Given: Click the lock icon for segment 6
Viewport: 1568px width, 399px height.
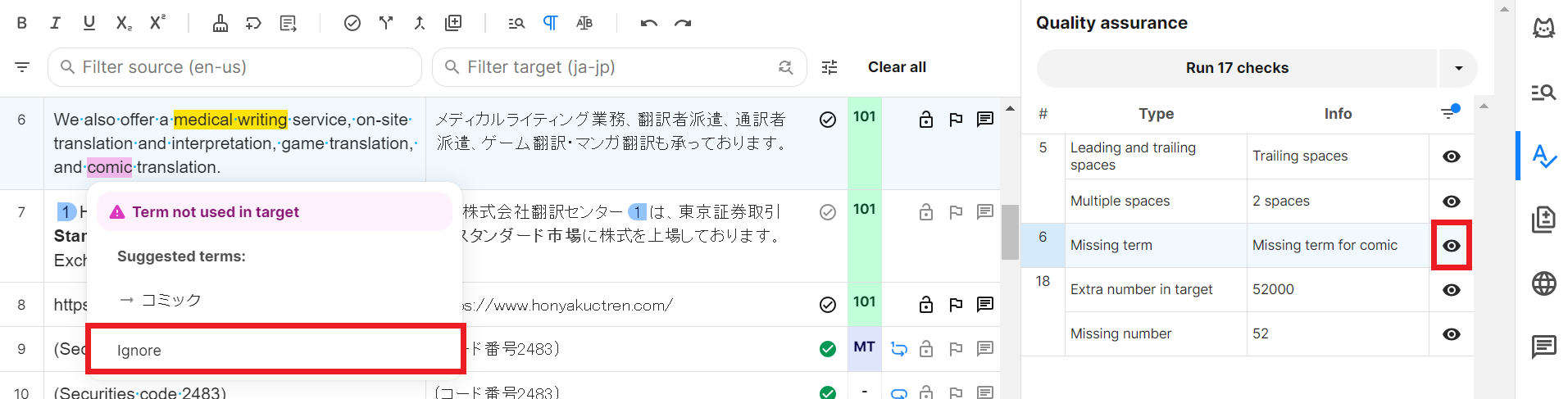Looking at the screenshot, I should [x=925, y=120].
